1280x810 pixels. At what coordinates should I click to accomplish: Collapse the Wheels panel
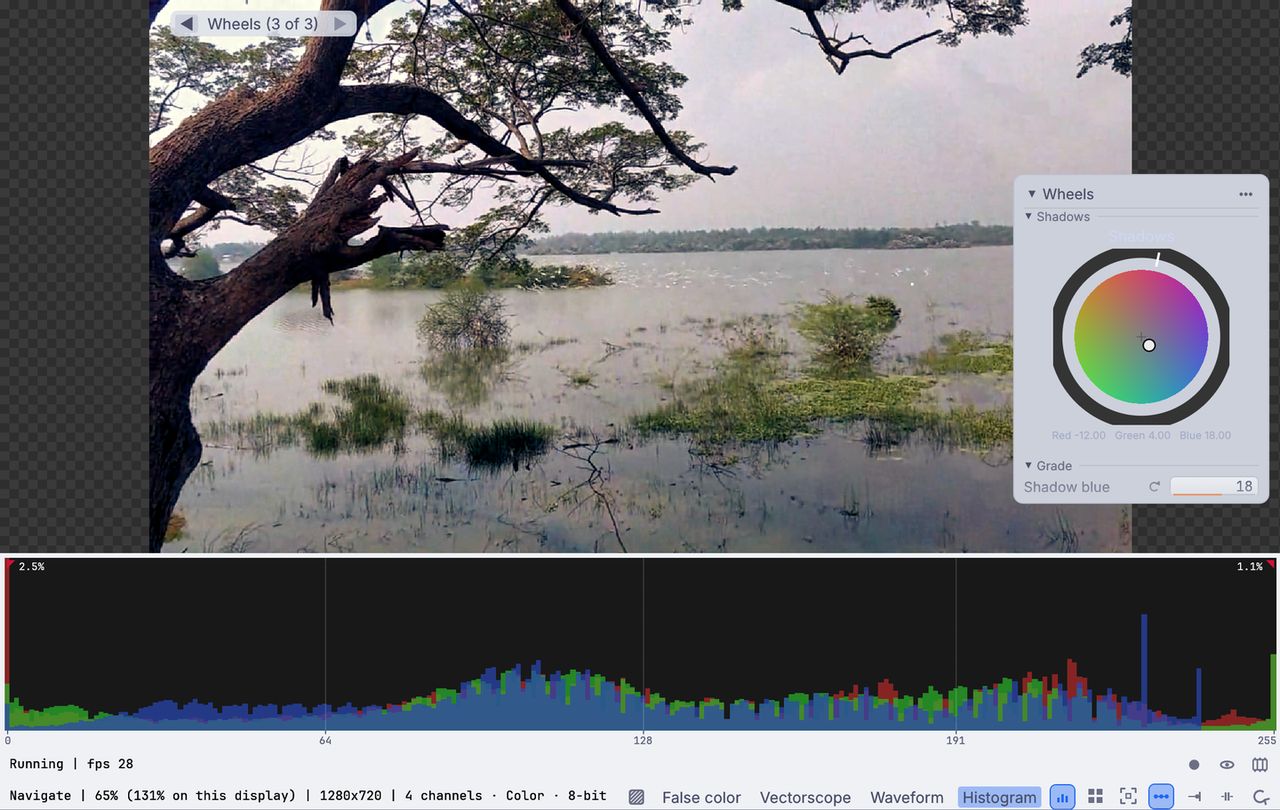1032,194
